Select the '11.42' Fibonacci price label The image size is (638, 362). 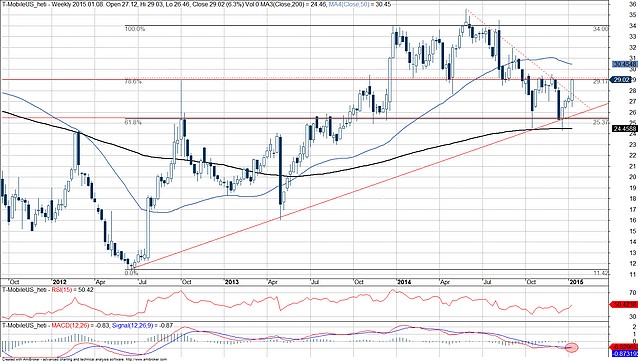tap(601, 273)
